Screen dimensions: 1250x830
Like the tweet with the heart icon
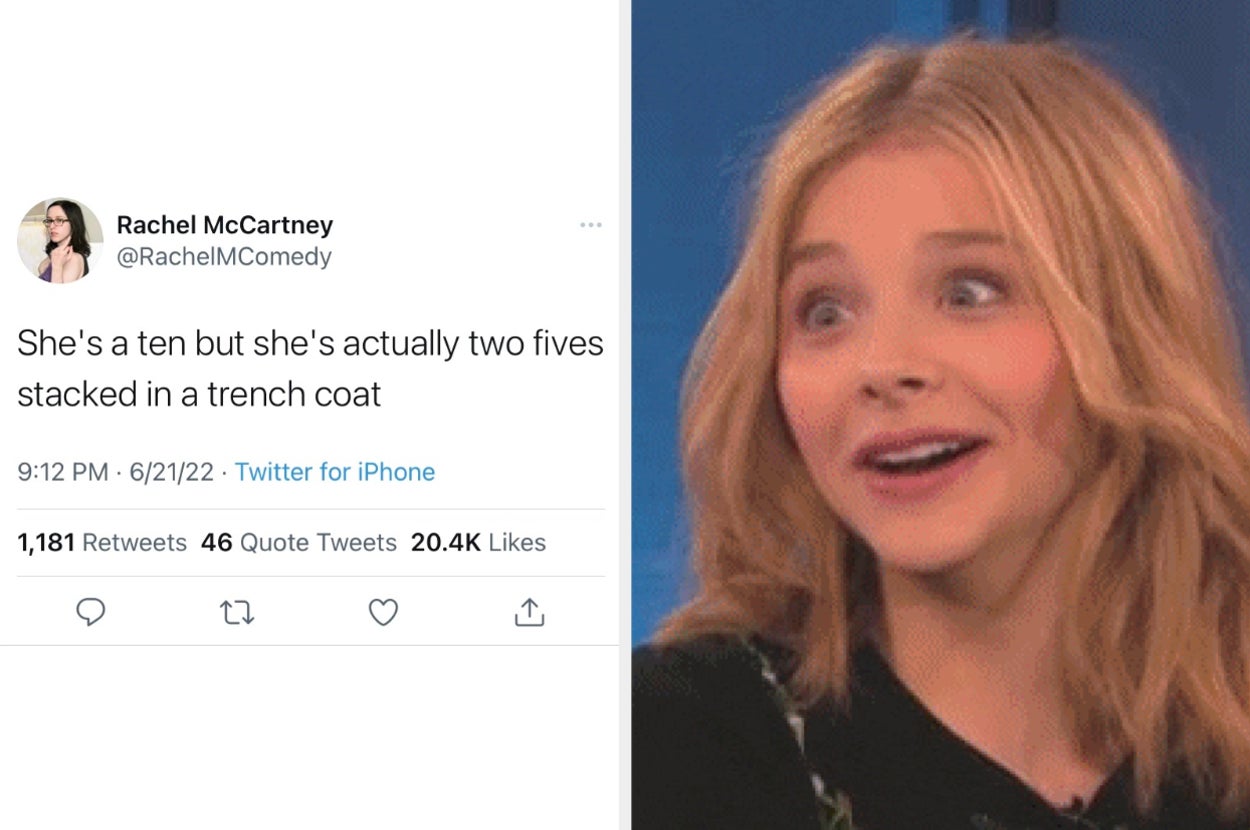[383, 611]
